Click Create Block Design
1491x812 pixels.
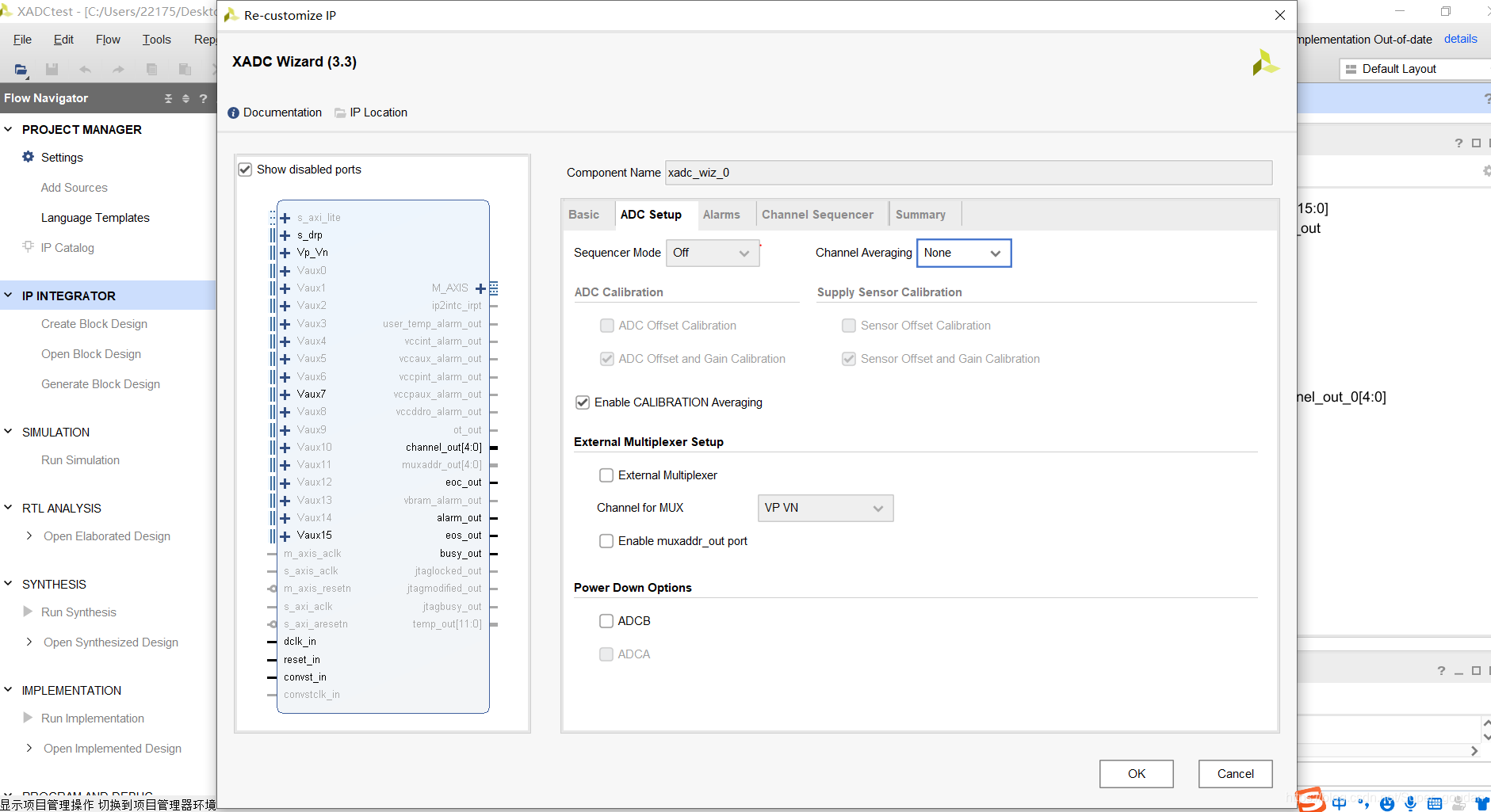coord(94,324)
